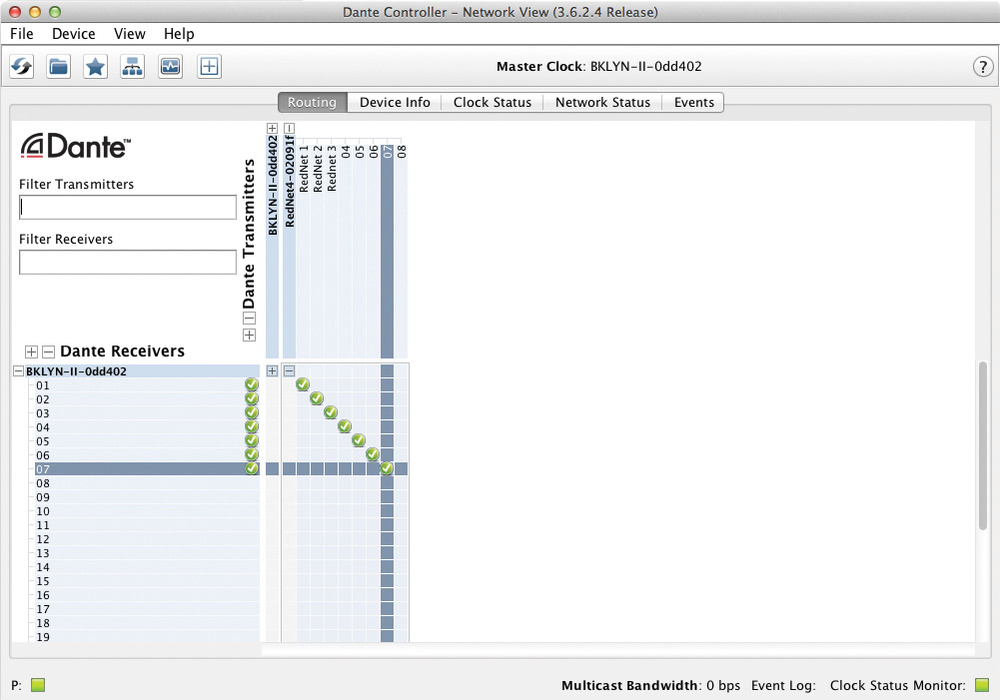Open the Load Preset folder icon

(x=59, y=67)
